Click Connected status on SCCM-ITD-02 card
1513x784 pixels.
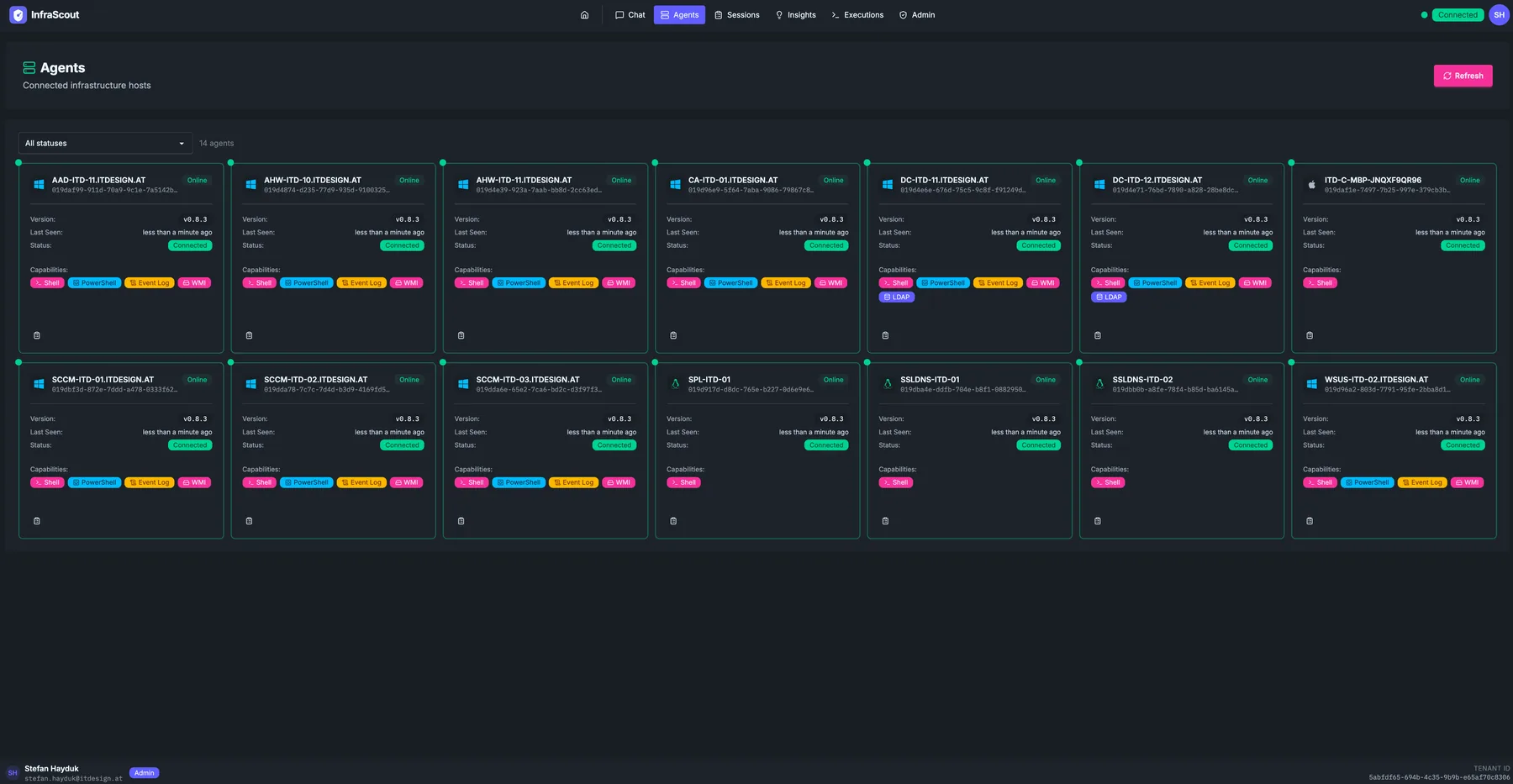click(402, 445)
